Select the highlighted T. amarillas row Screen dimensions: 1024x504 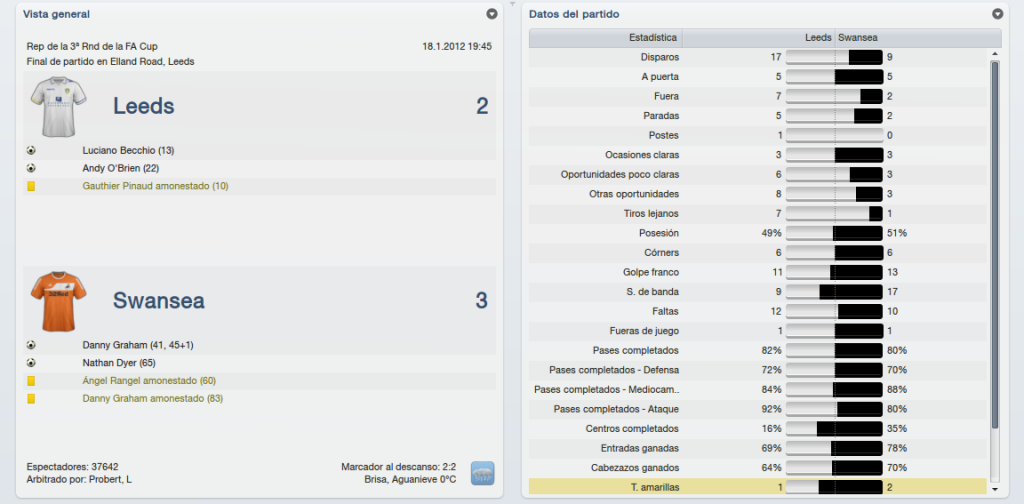coord(758,487)
